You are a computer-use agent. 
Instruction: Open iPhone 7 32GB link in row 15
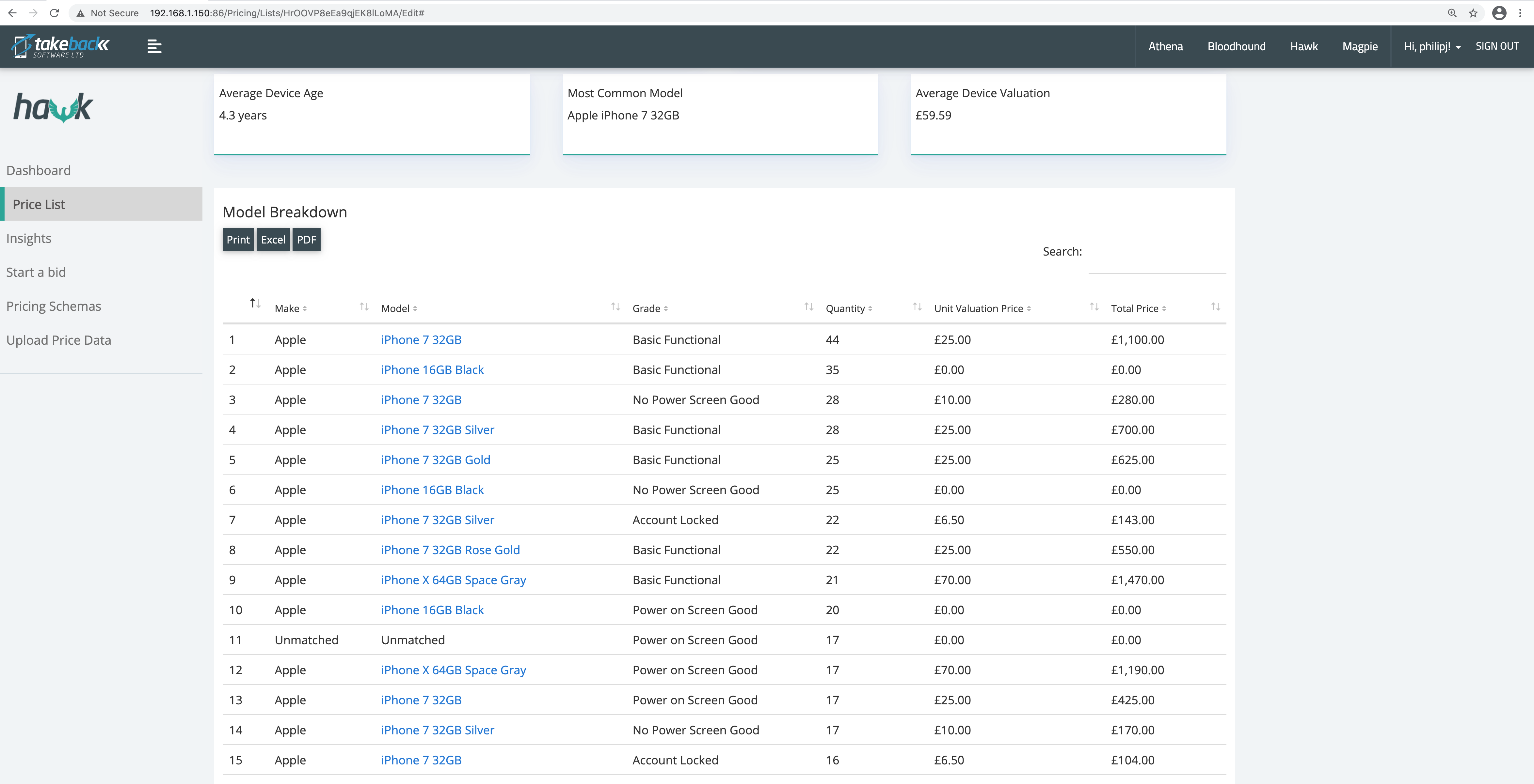coord(421,760)
